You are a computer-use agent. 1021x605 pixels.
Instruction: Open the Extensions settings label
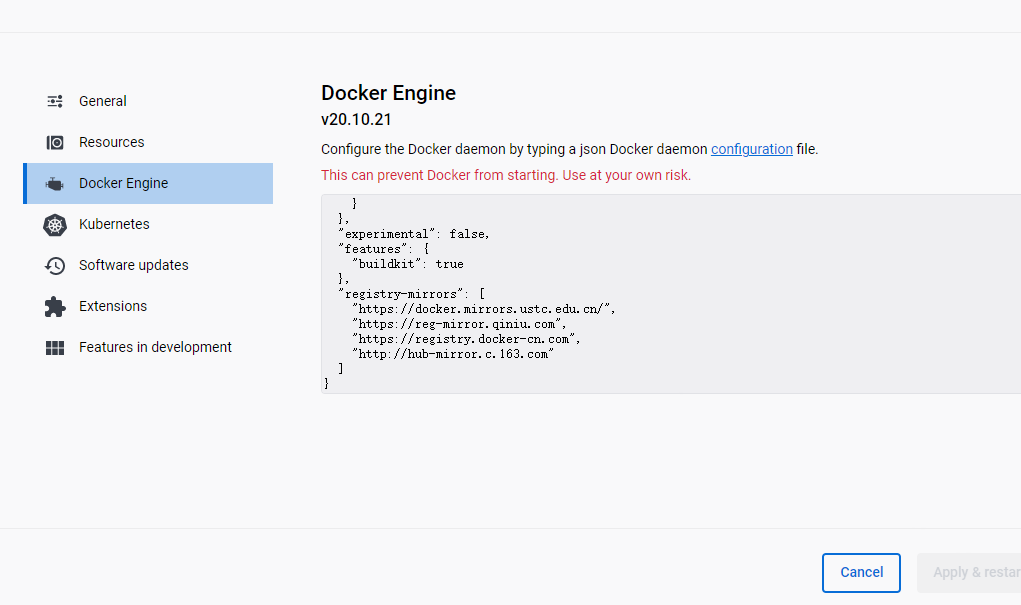(113, 306)
